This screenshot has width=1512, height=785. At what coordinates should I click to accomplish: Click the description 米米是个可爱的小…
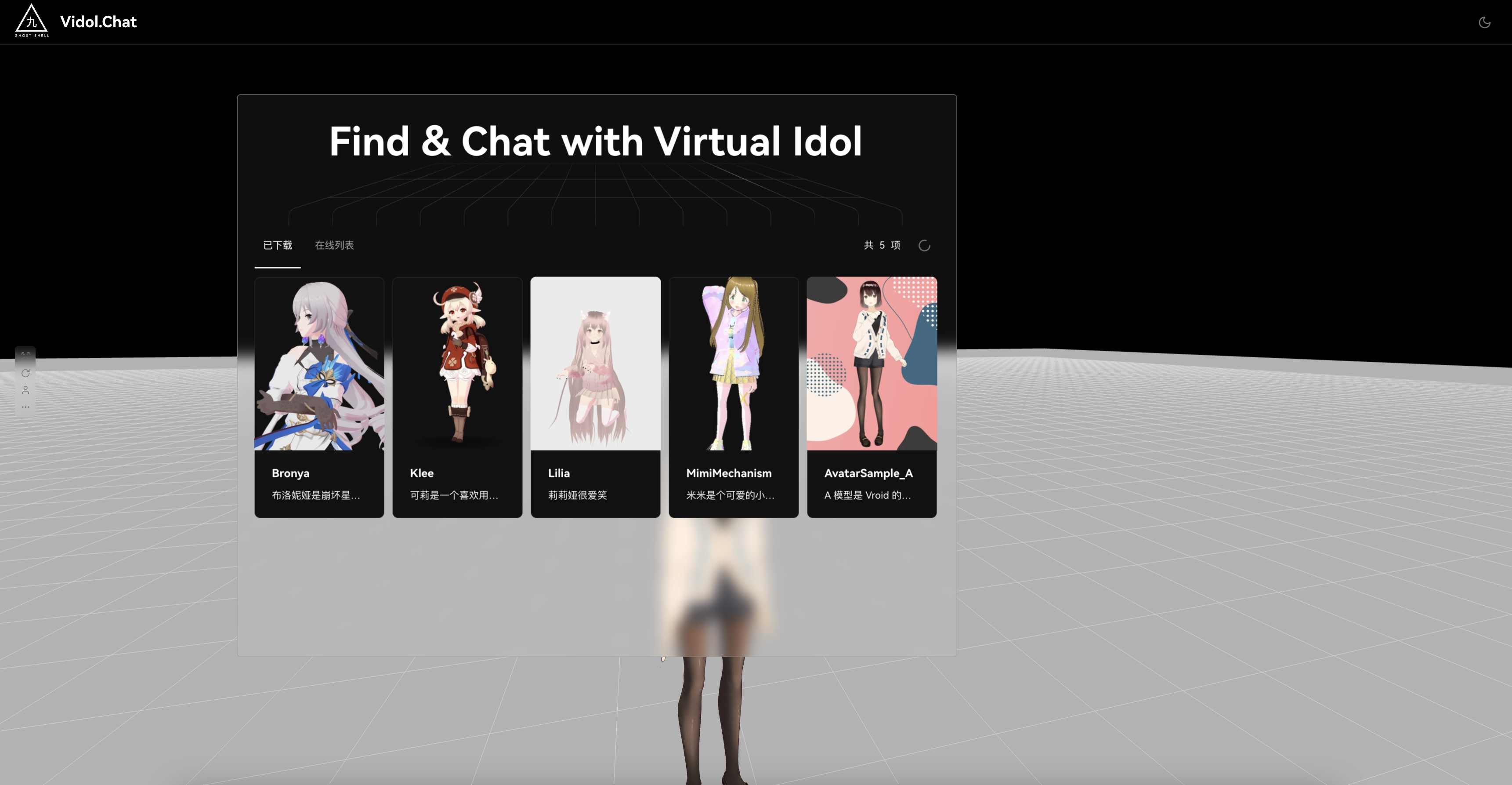(x=730, y=495)
